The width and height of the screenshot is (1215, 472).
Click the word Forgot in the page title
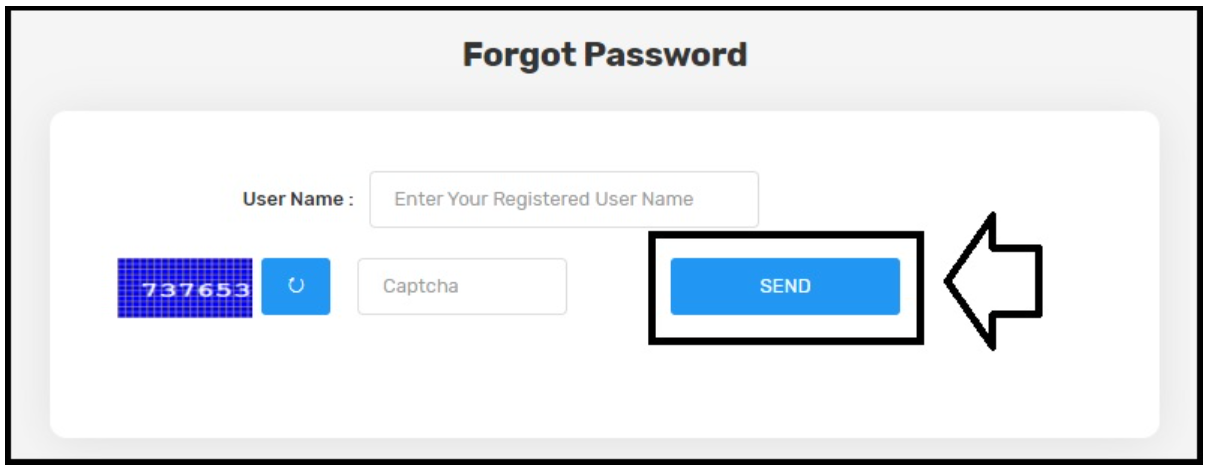pos(518,54)
